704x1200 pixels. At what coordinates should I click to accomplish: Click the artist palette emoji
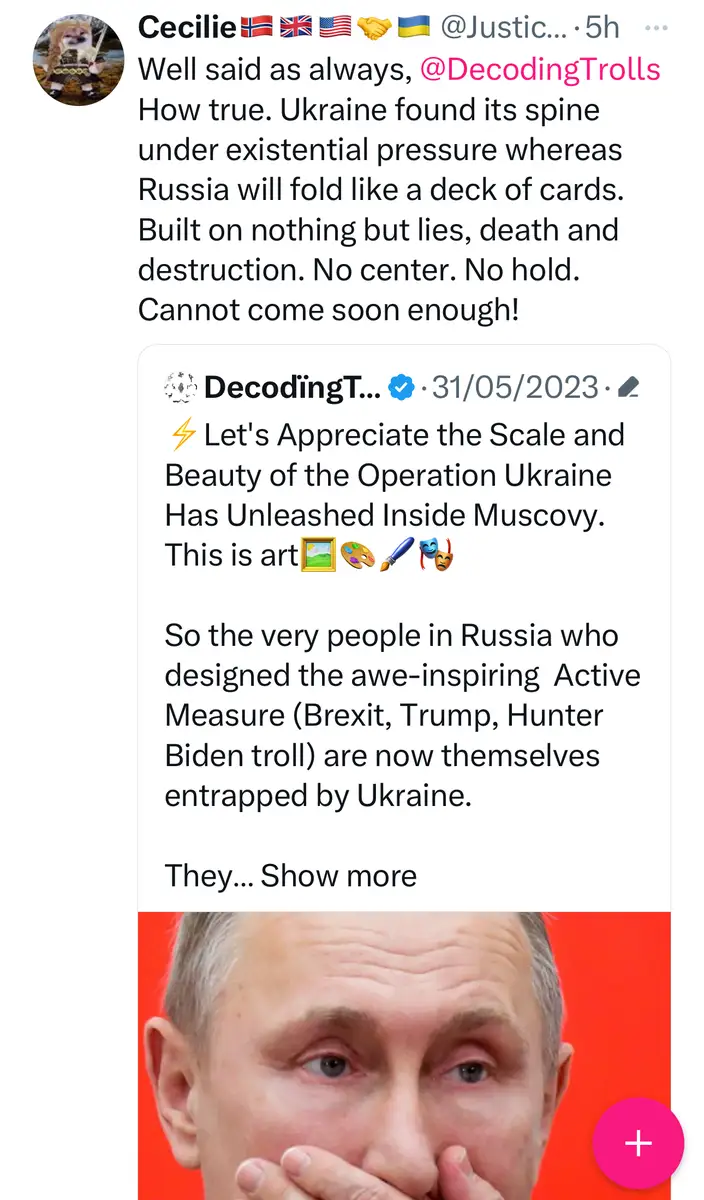click(x=357, y=554)
